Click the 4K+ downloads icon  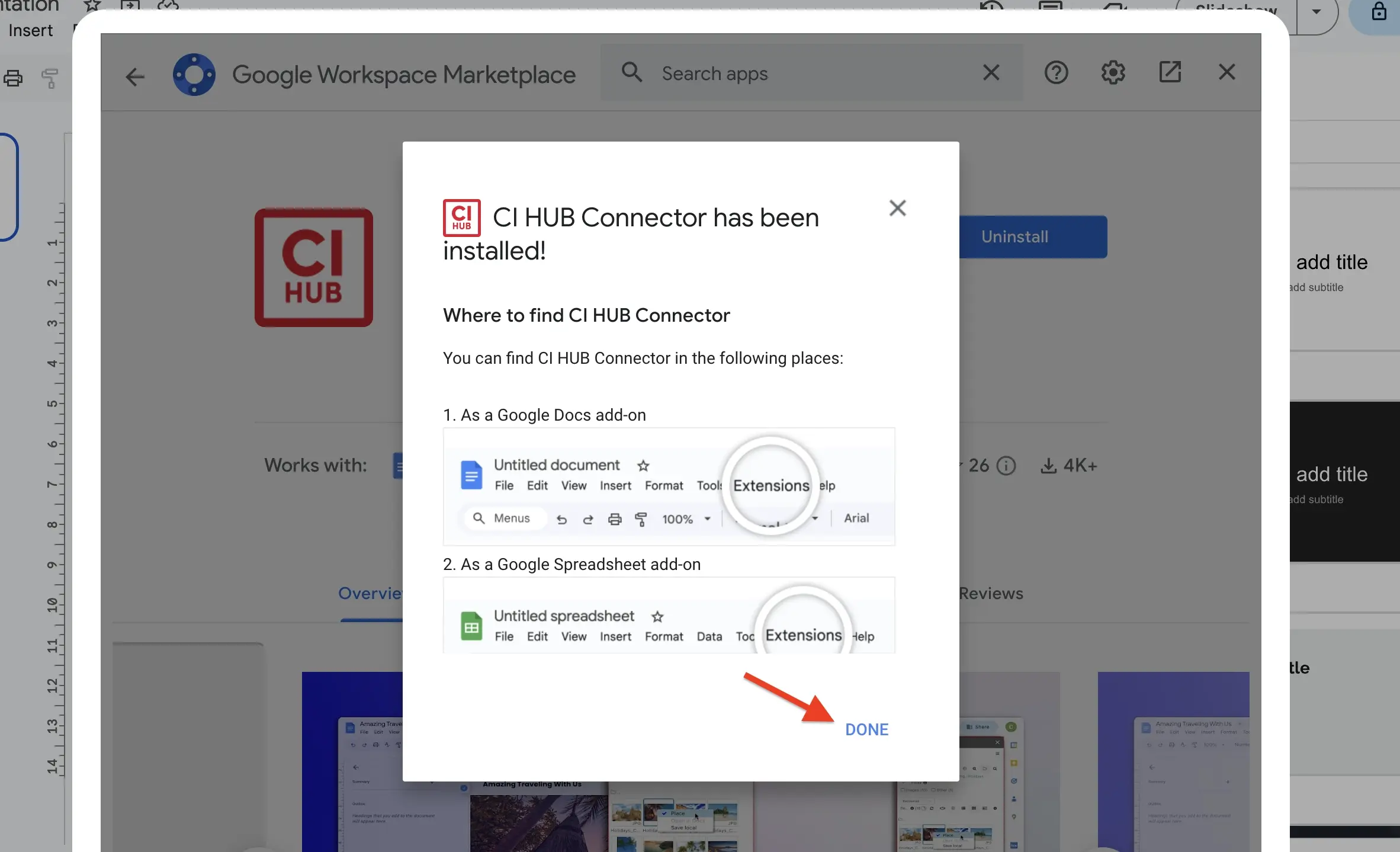pyautogui.click(x=1048, y=466)
